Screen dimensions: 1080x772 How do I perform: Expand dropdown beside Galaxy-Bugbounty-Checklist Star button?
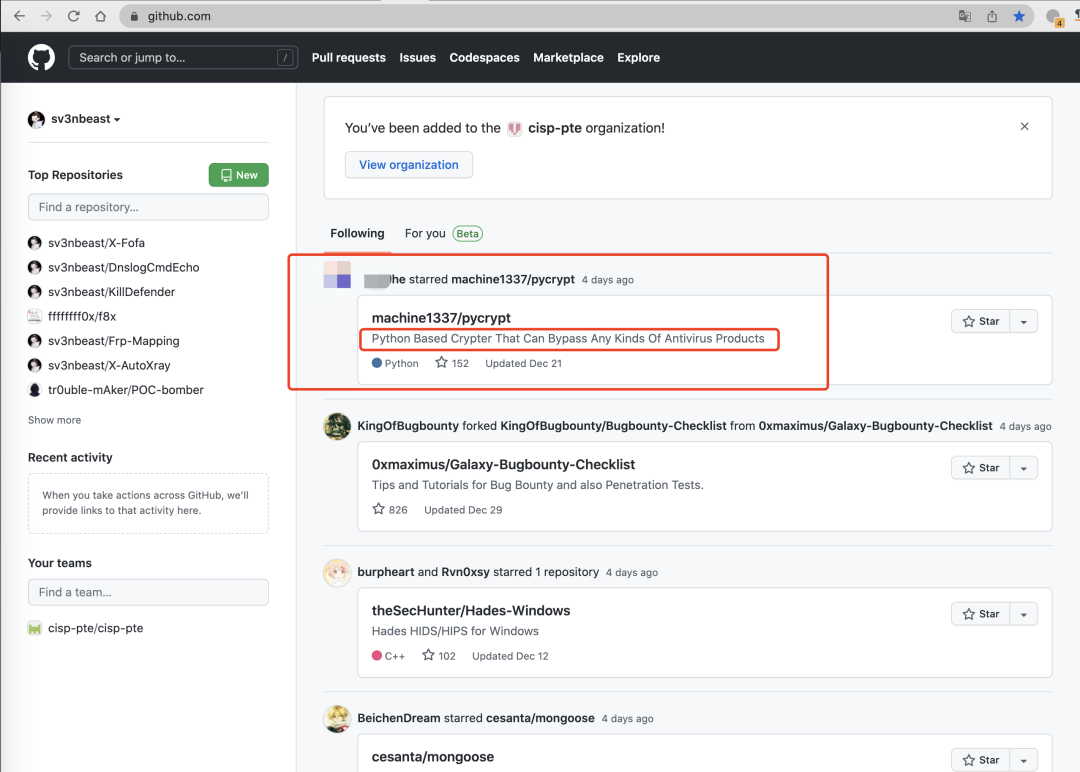[x=1024, y=468]
